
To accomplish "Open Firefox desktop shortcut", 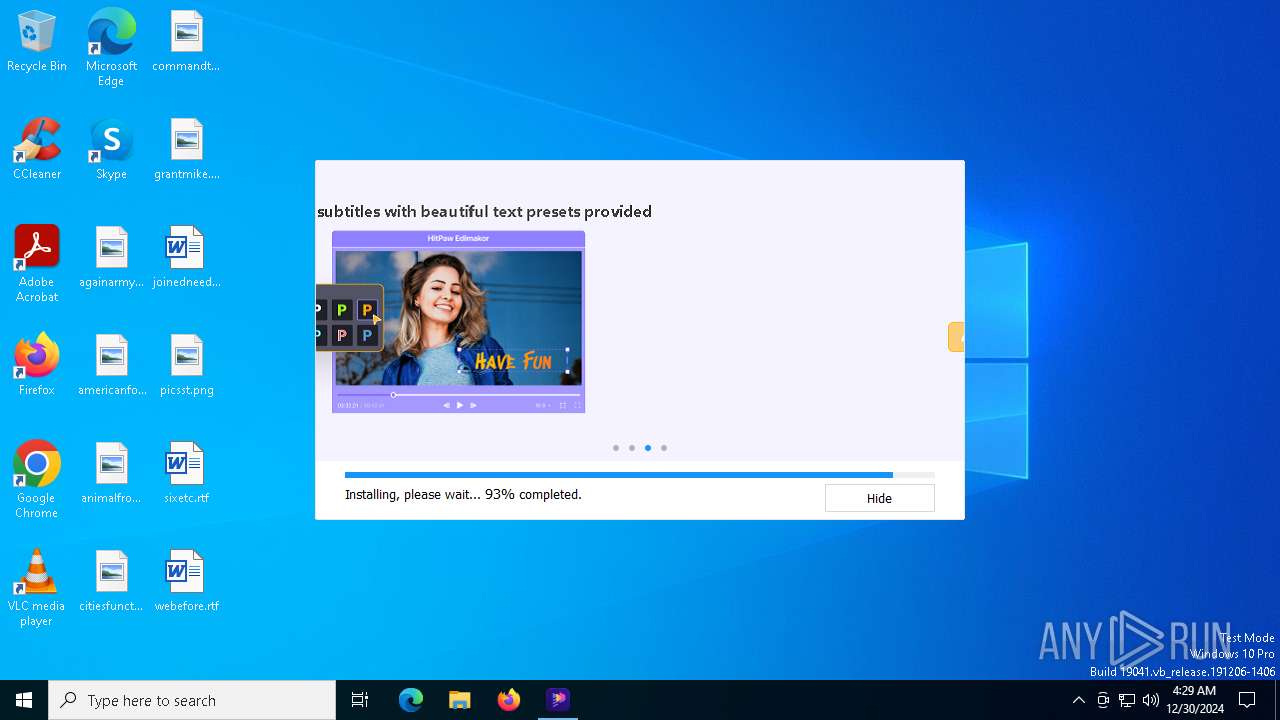I will (x=37, y=366).
